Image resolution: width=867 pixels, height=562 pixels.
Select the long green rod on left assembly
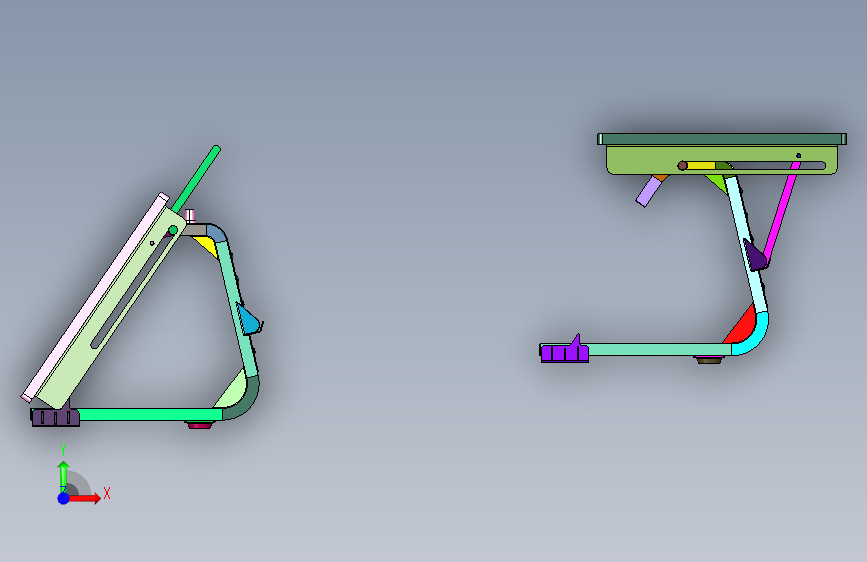[x=196, y=179]
